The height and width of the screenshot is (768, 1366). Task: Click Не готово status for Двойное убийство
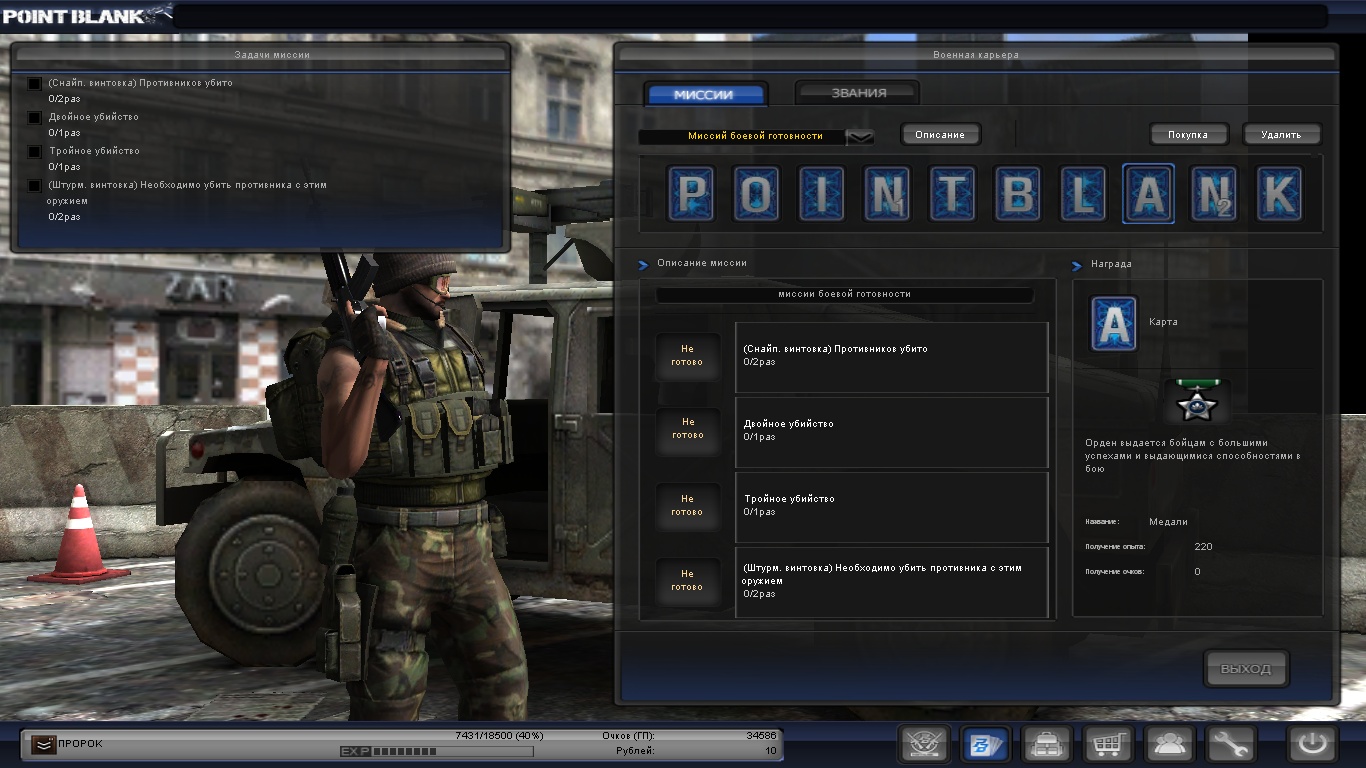tap(687, 430)
